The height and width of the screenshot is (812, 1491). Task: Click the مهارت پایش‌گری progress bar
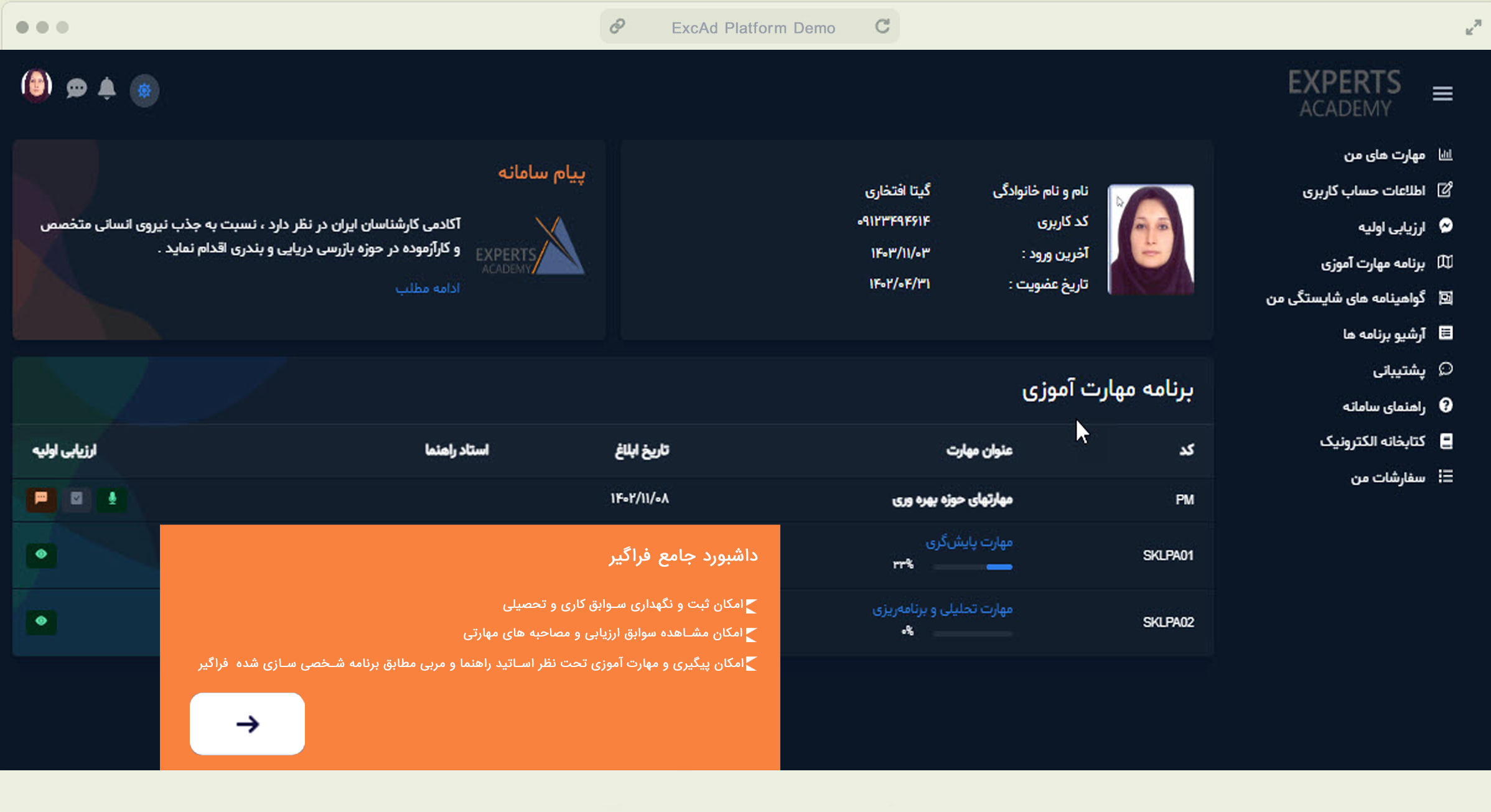click(973, 567)
